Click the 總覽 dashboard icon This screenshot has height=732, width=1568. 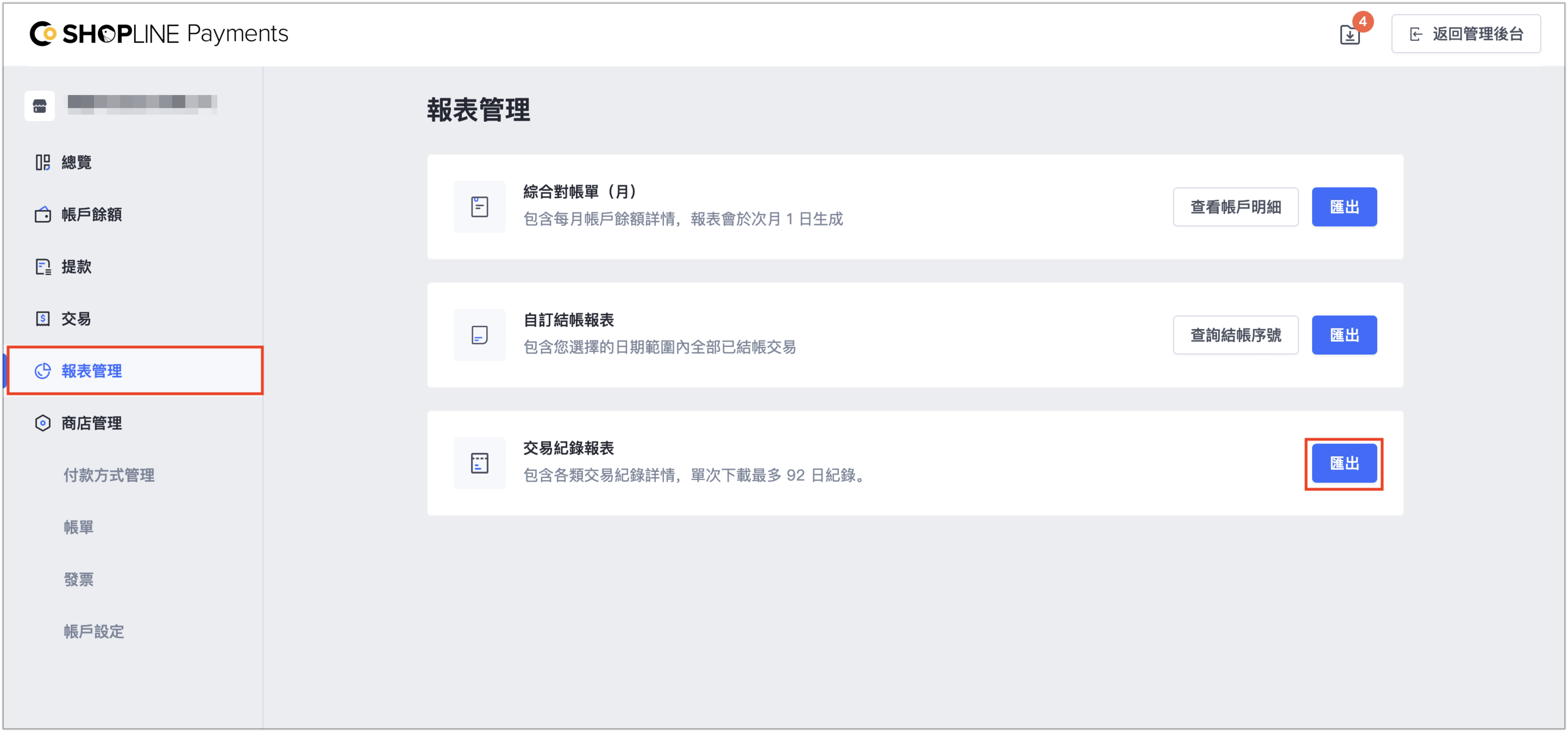[43, 162]
